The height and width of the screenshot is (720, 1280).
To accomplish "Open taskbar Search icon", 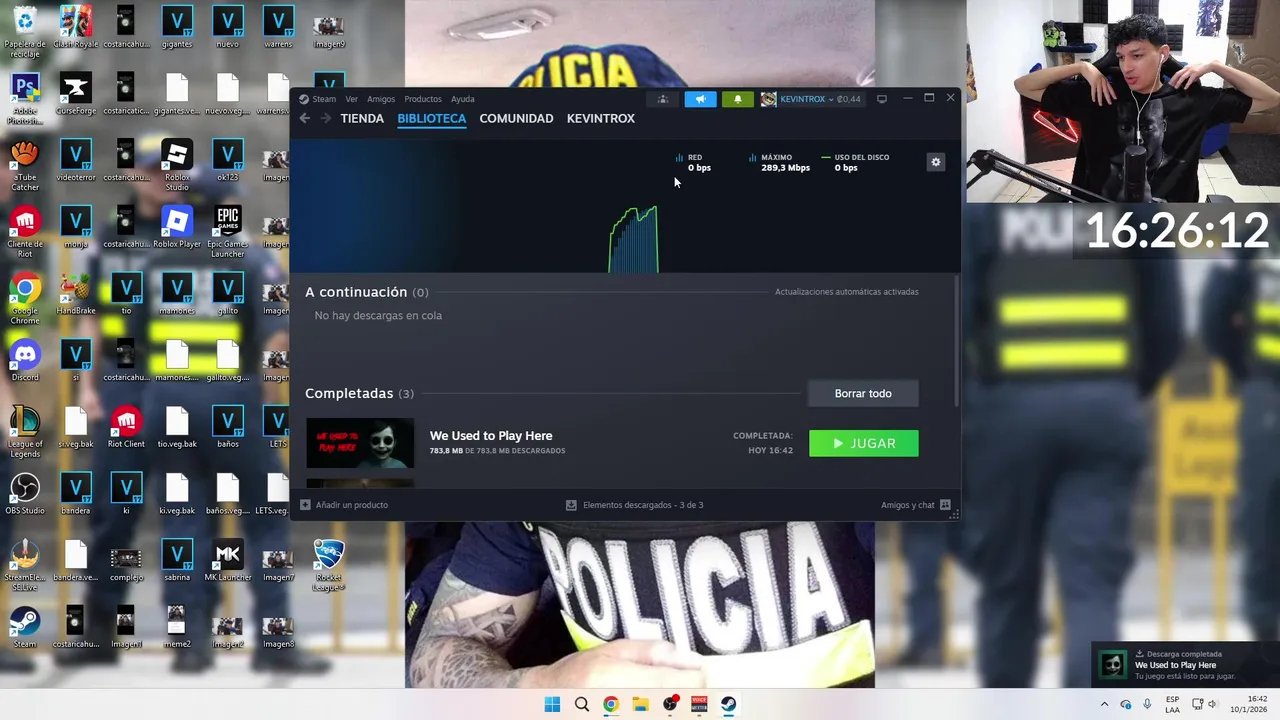I will coord(581,704).
